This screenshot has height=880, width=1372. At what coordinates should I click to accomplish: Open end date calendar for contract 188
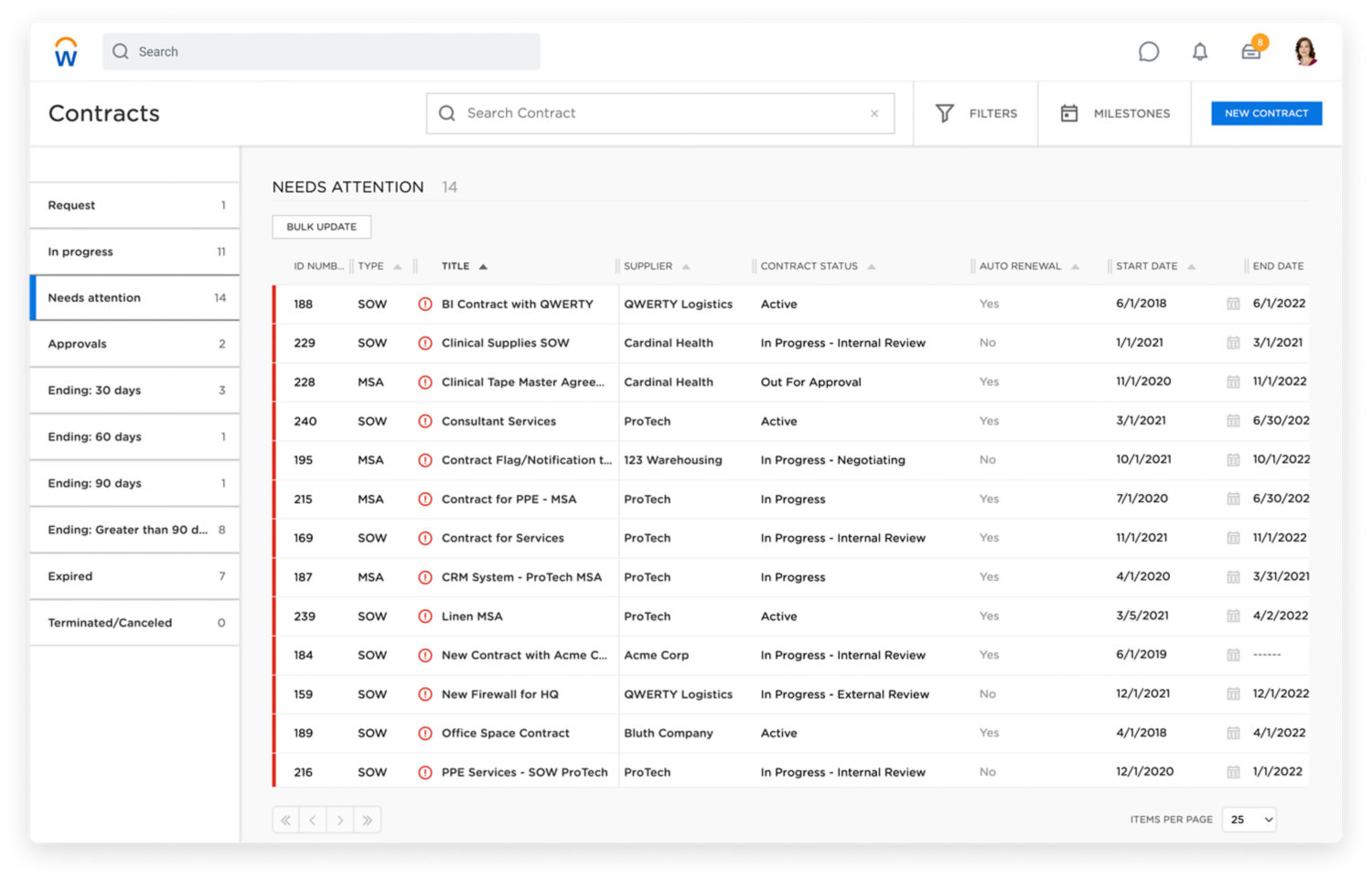pos(1233,304)
